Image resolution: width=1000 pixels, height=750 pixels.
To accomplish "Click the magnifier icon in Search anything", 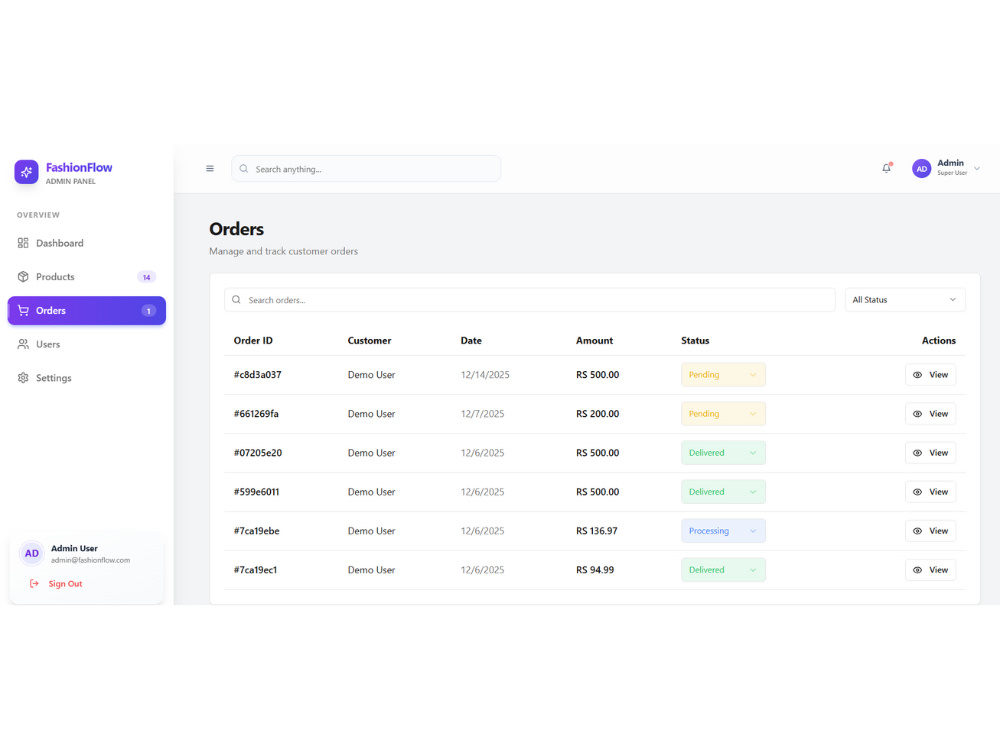I will point(244,169).
